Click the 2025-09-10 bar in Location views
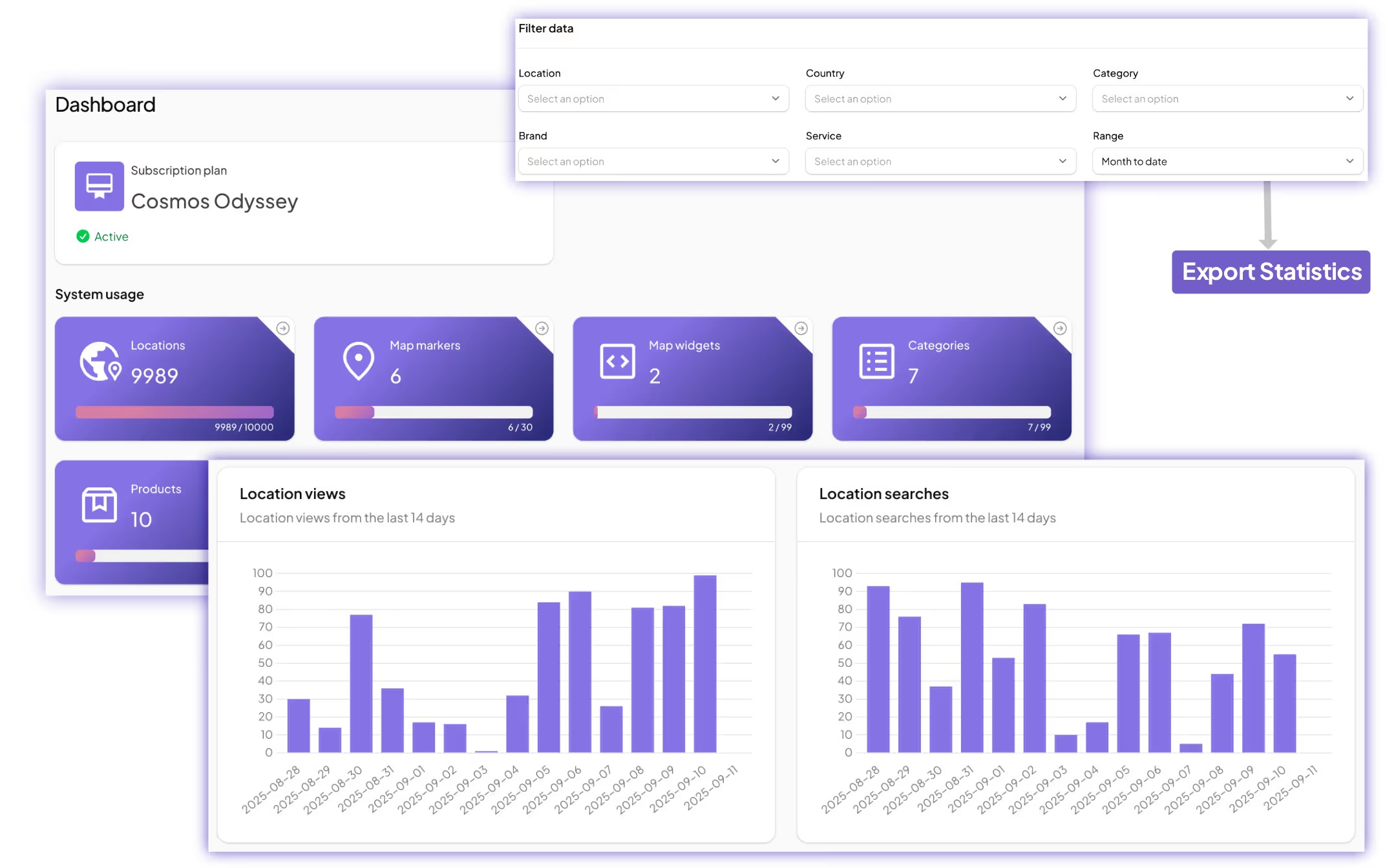 (x=705, y=664)
